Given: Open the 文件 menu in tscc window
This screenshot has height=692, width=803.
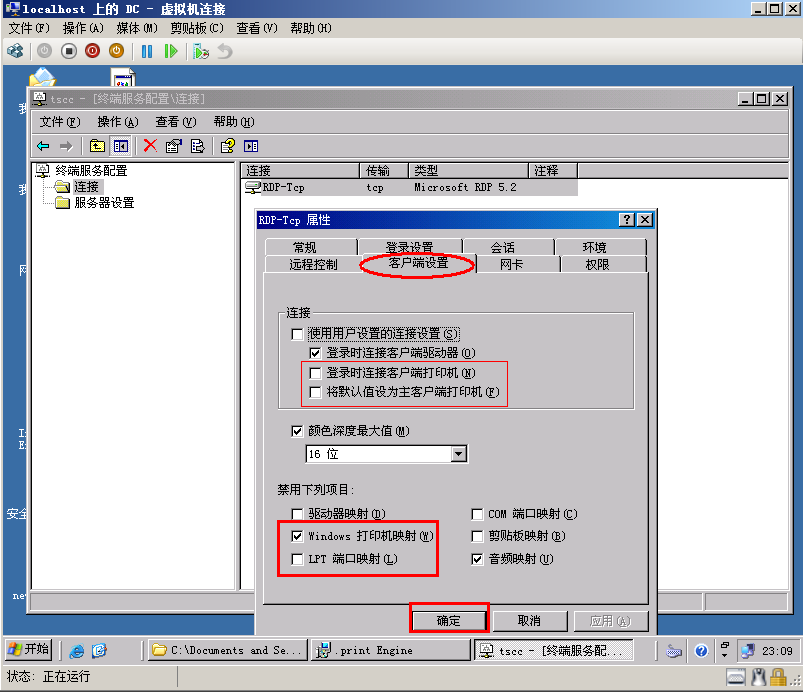Looking at the screenshot, I should tap(60, 122).
